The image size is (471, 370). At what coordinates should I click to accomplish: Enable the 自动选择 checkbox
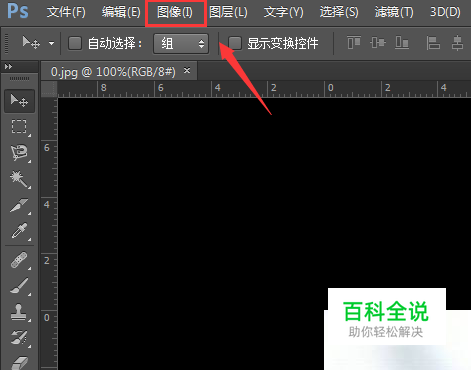75,43
